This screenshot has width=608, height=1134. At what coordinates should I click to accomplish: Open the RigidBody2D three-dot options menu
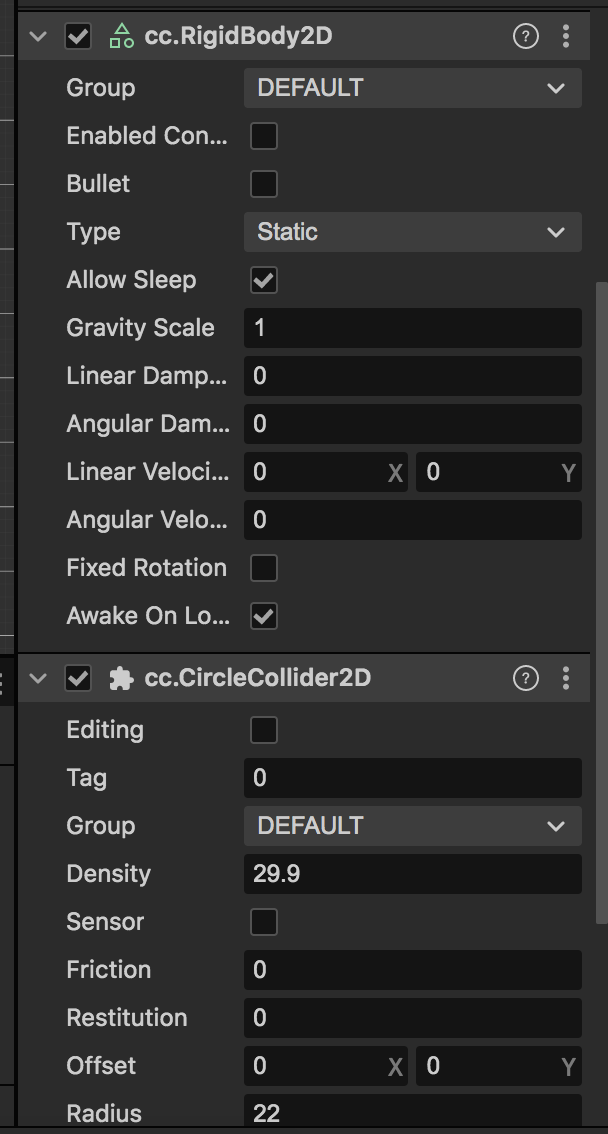pyautogui.click(x=566, y=36)
